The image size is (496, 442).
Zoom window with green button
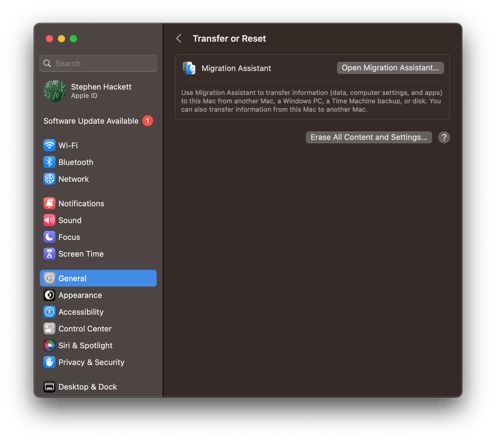[x=73, y=39]
